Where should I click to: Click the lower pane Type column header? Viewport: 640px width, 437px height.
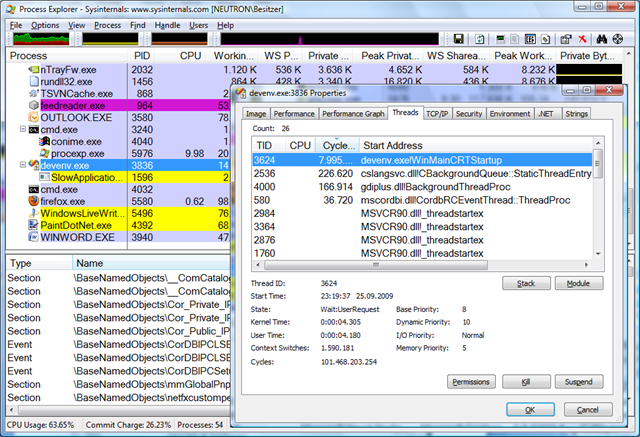[40, 263]
